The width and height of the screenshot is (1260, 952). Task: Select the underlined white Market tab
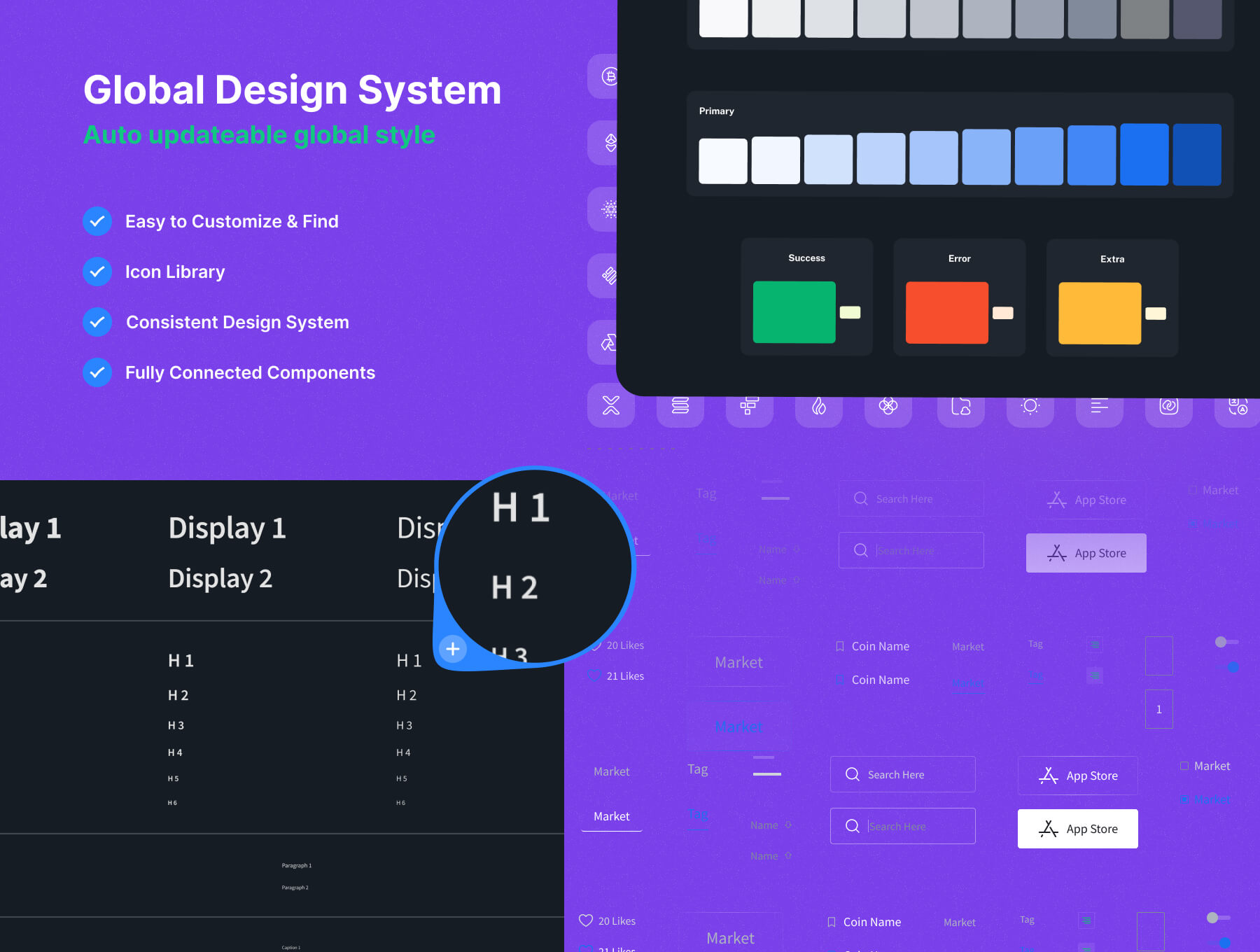[x=611, y=816]
